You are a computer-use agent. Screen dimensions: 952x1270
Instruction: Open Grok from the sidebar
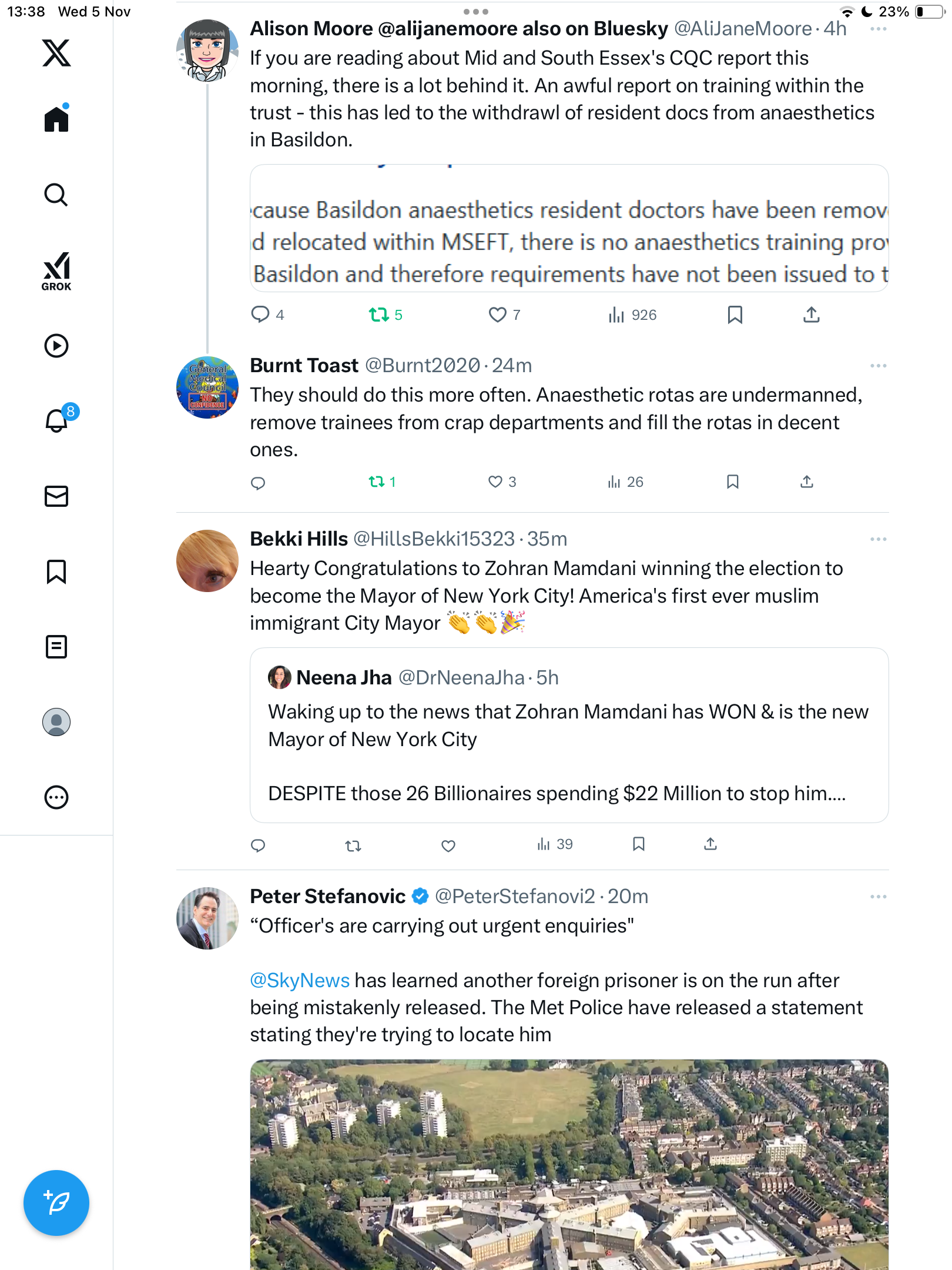click(x=56, y=271)
